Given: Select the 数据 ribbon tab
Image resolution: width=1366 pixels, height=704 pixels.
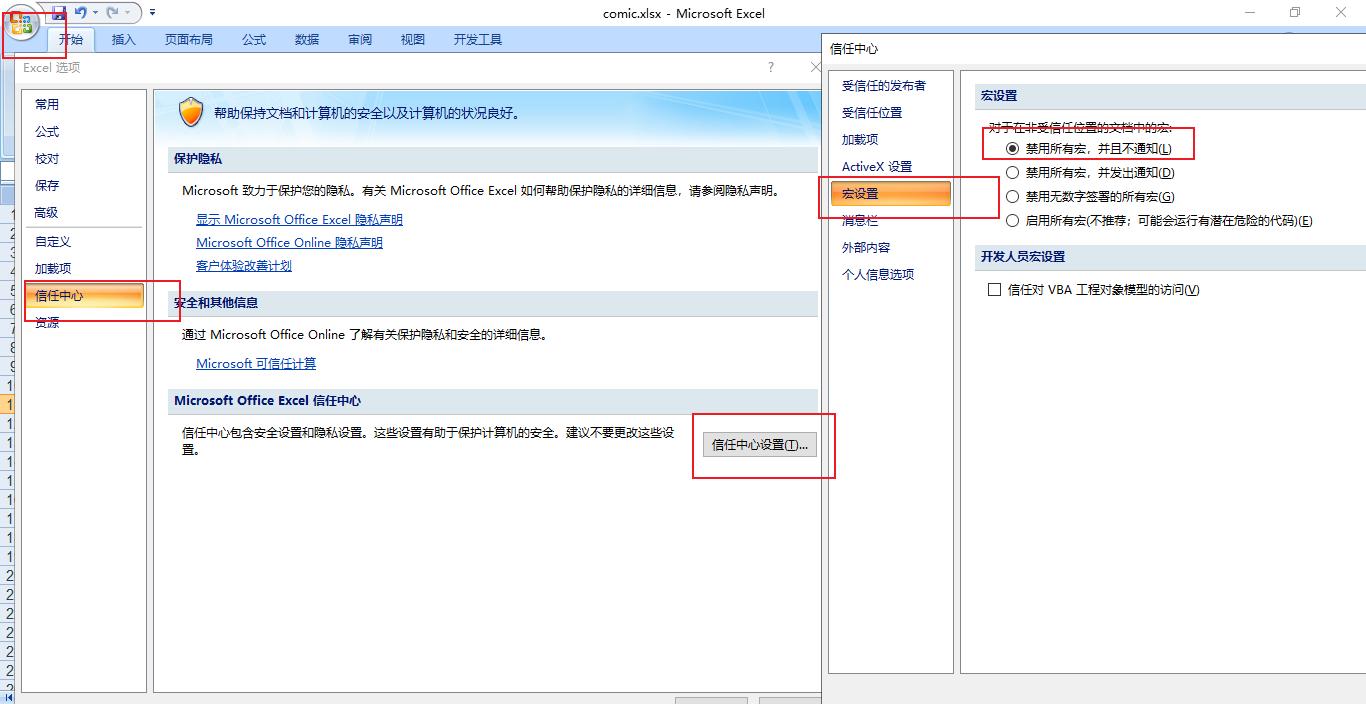Looking at the screenshot, I should click(x=307, y=40).
